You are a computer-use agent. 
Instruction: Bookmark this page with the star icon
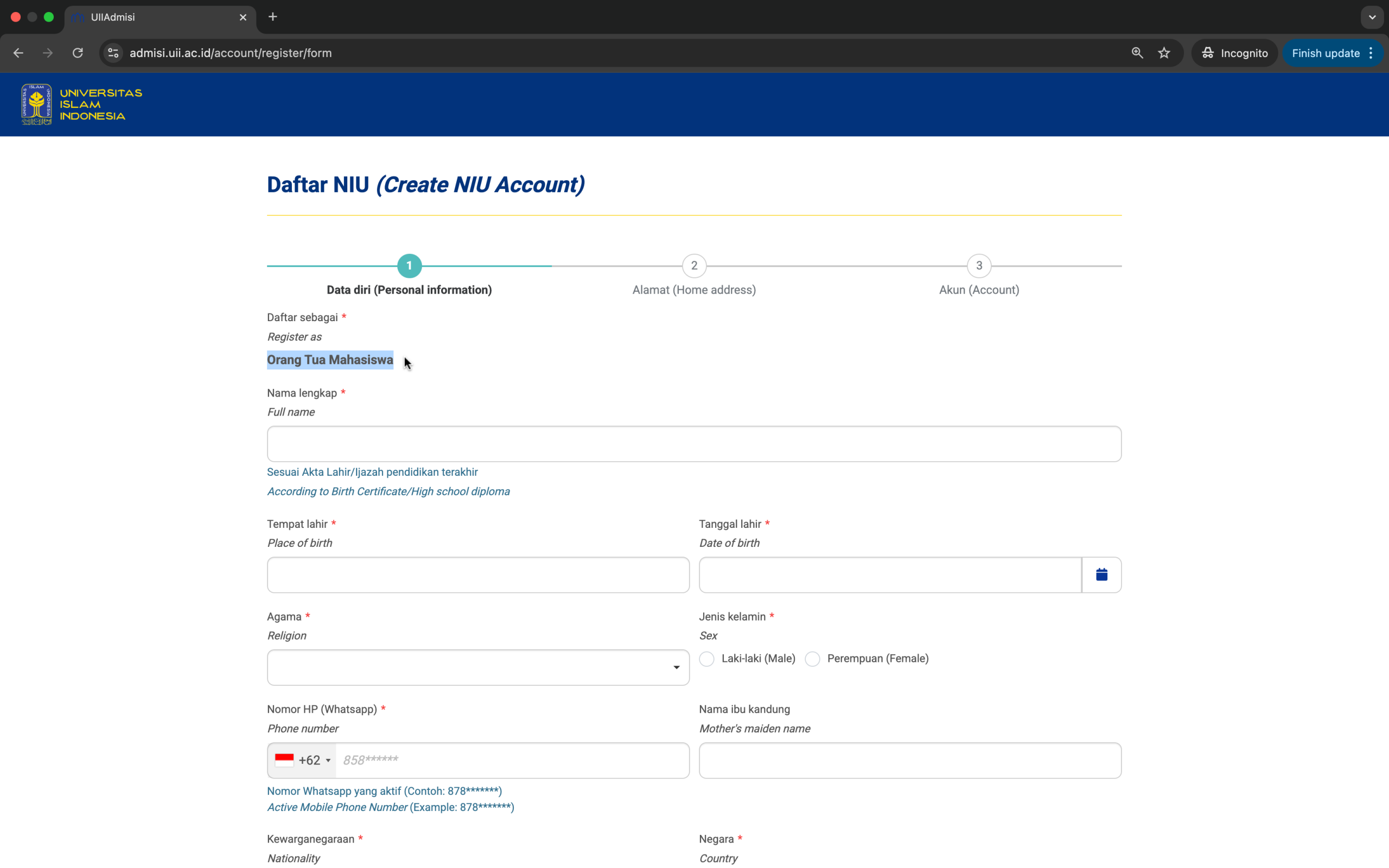(1163, 53)
